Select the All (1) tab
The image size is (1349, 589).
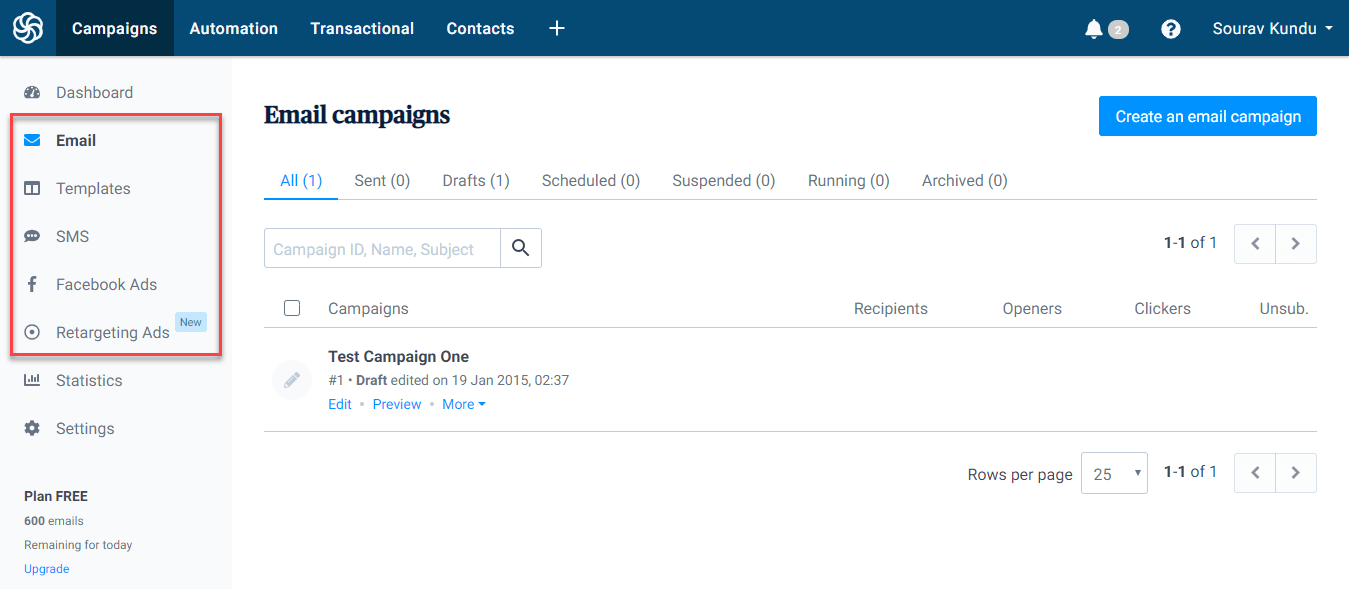[x=301, y=181]
